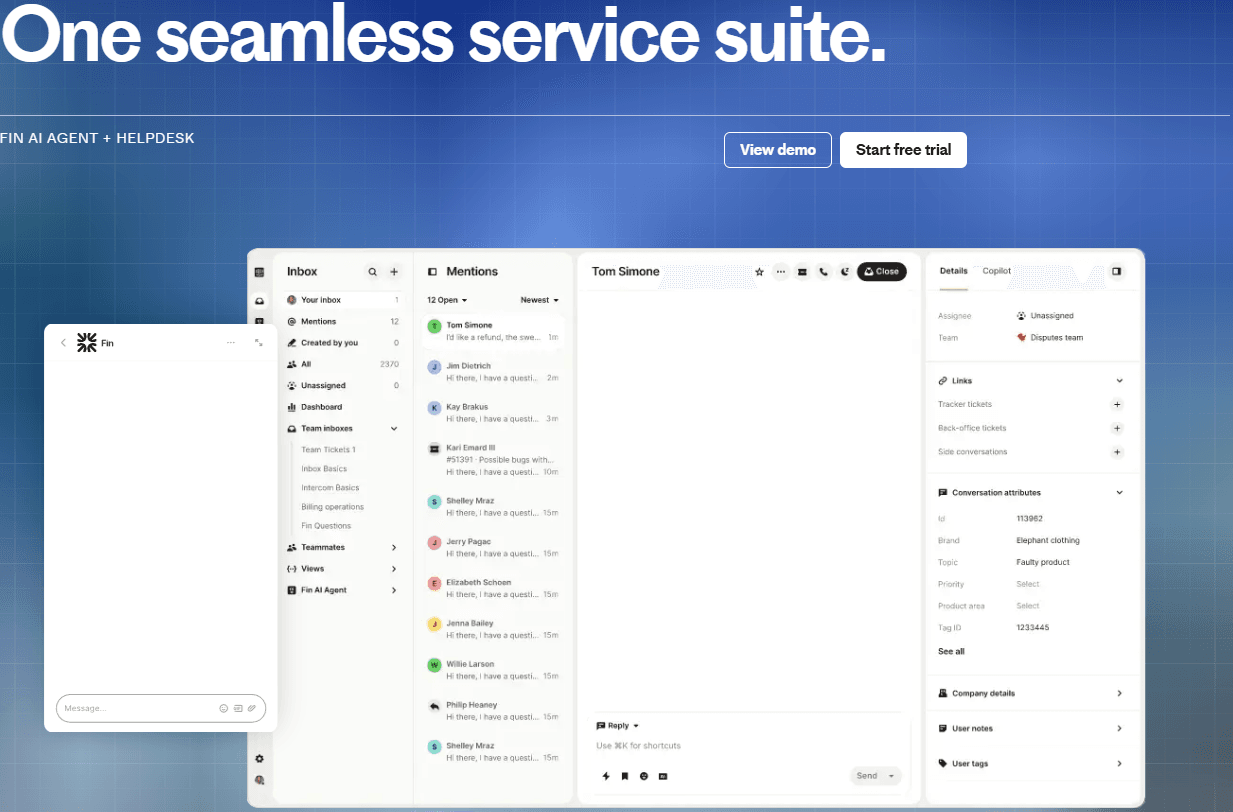Screen dimensions: 1233x812
Task: Click the lightning bolt icon in reply composer
Action: tap(606, 776)
